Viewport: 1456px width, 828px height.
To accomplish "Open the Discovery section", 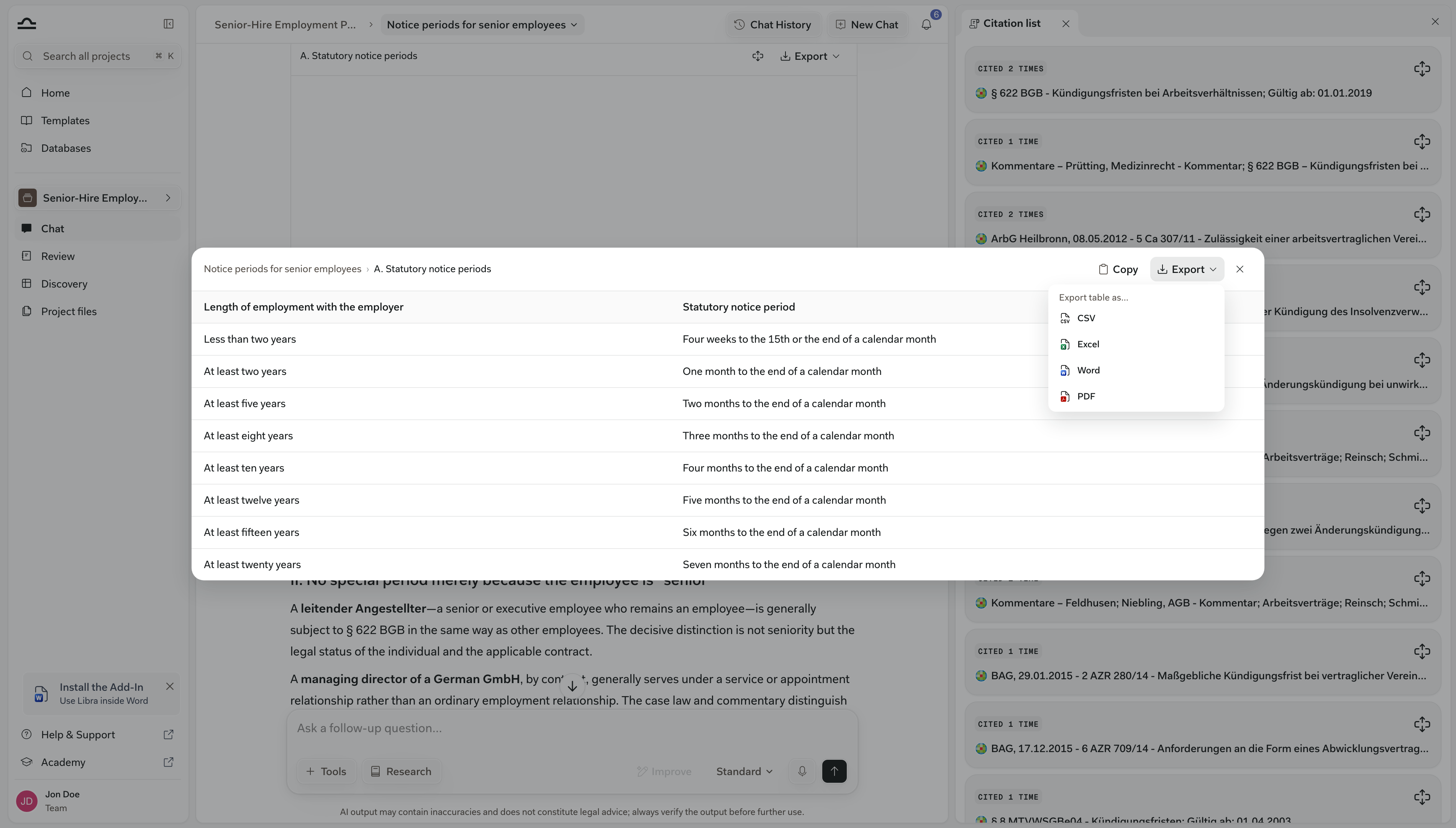I will point(98,284).
